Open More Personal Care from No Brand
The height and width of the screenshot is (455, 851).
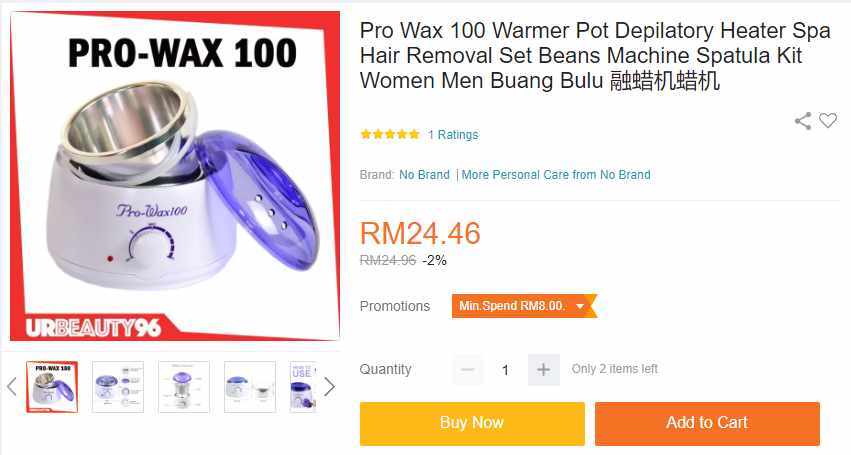point(556,175)
